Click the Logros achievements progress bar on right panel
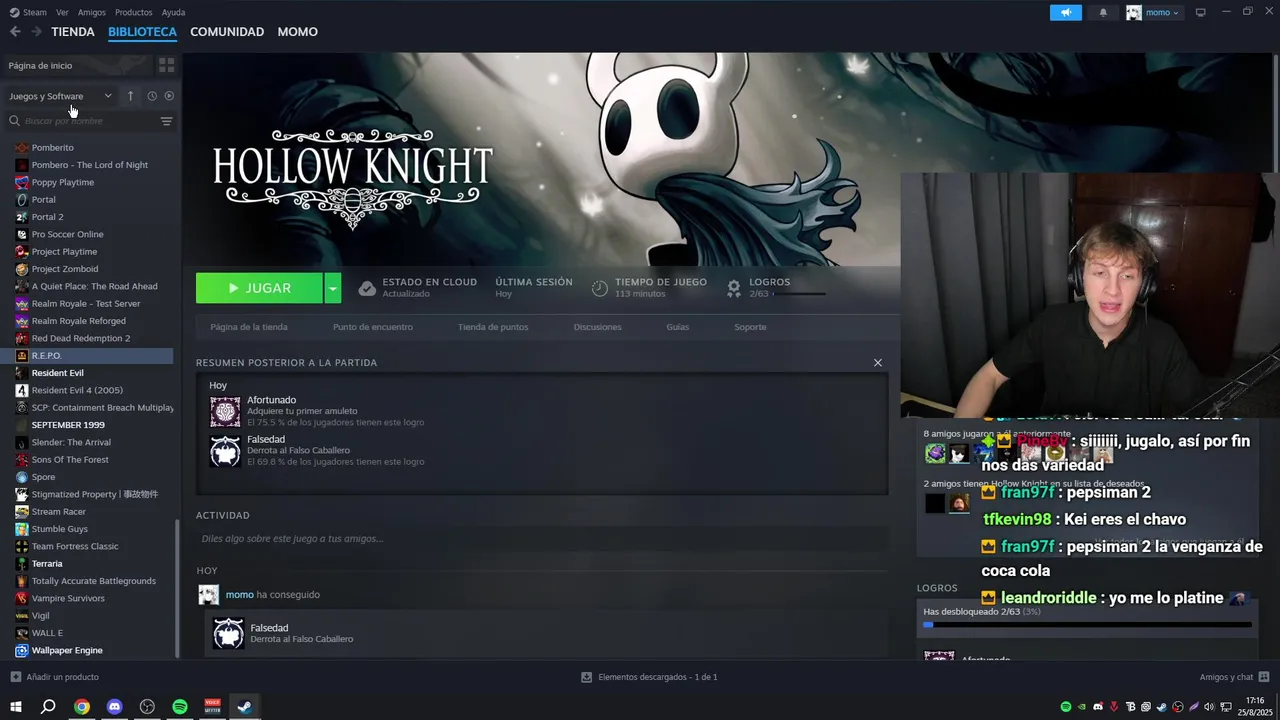This screenshot has height=720, width=1280. 1087,625
